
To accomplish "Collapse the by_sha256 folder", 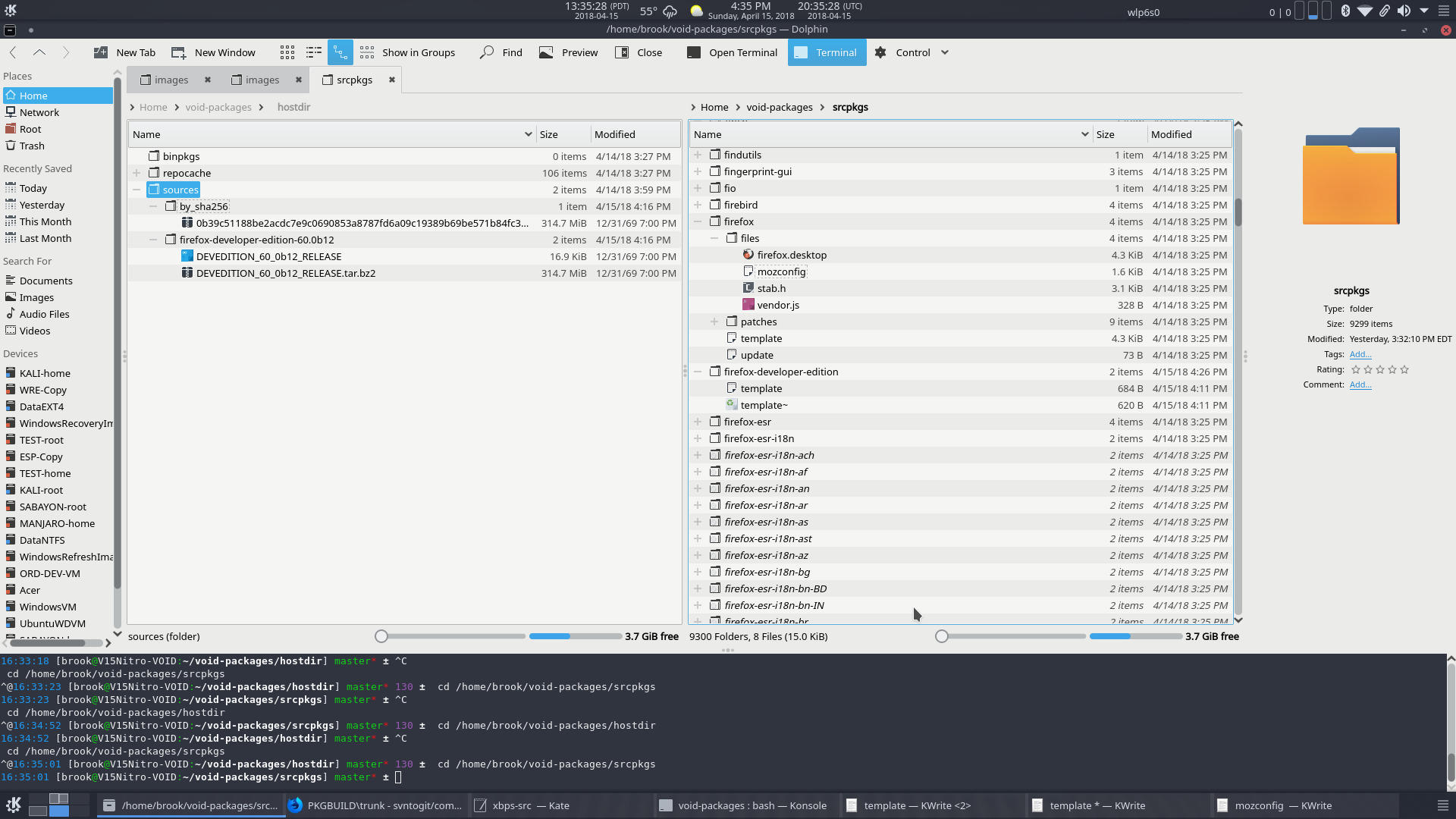I will point(153,206).
